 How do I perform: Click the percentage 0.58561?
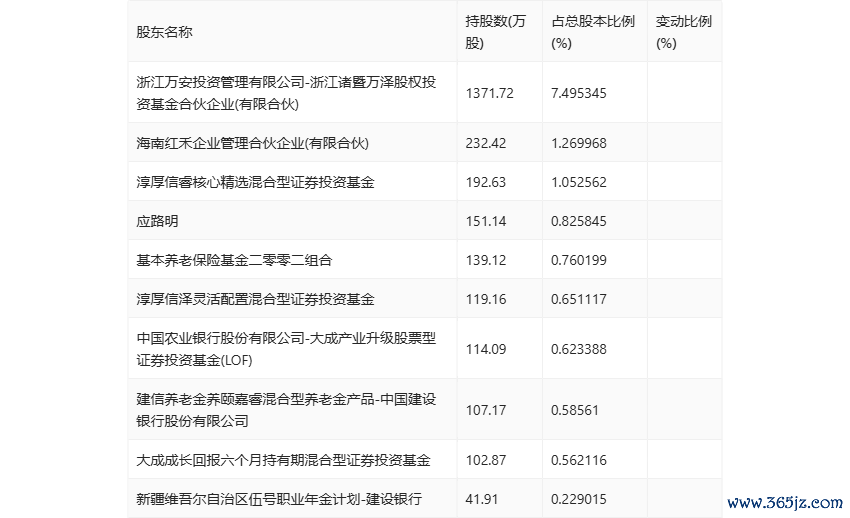[575, 410]
